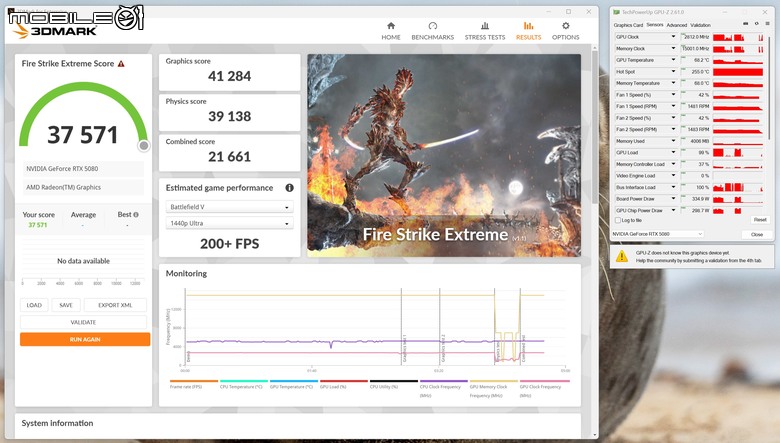Click the Combined score 21 661 card
The height and width of the screenshot is (443, 780).
click(229, 153)
